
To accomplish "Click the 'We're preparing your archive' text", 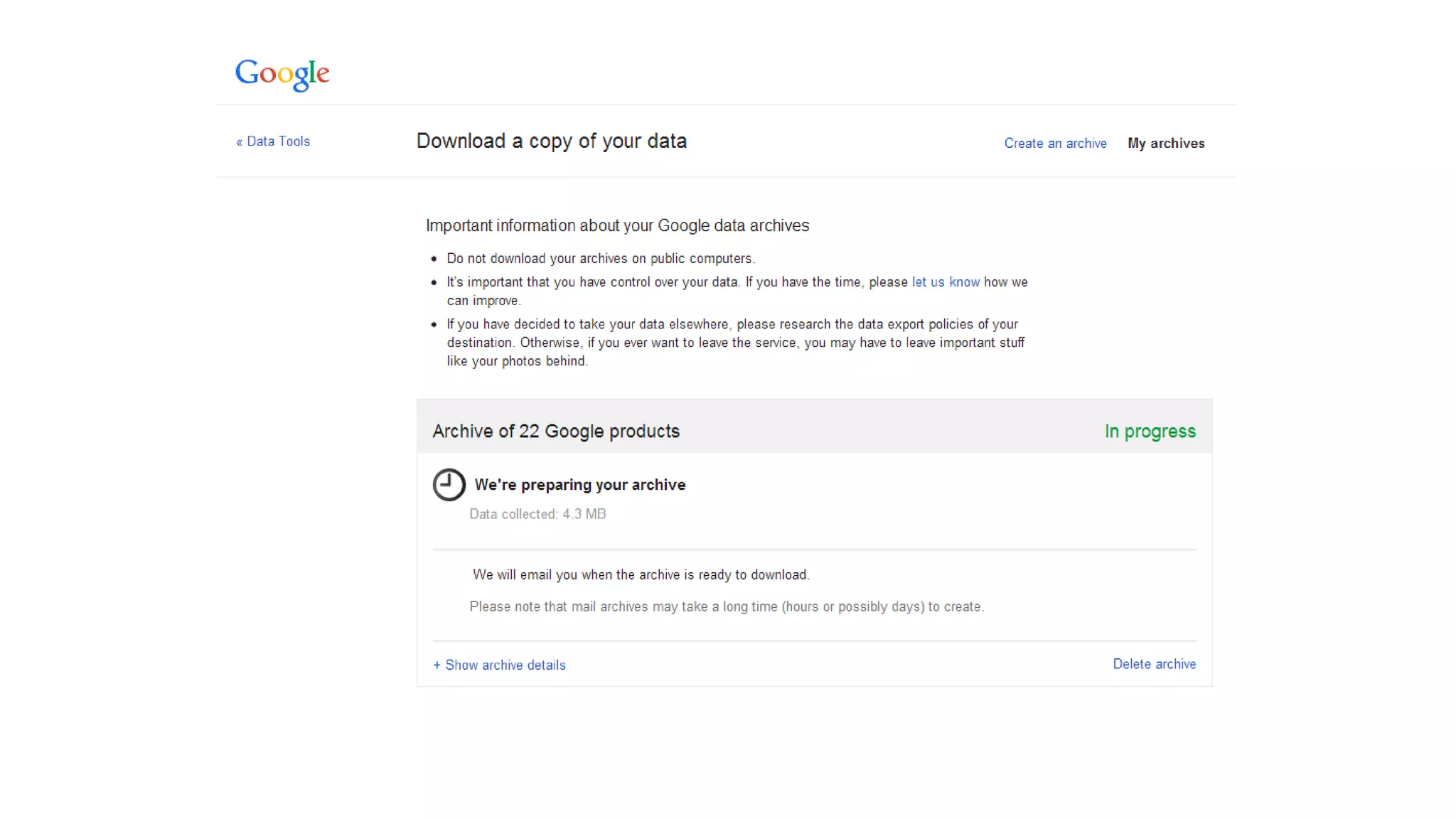I will pyautogui.click(x=580, y=485).
